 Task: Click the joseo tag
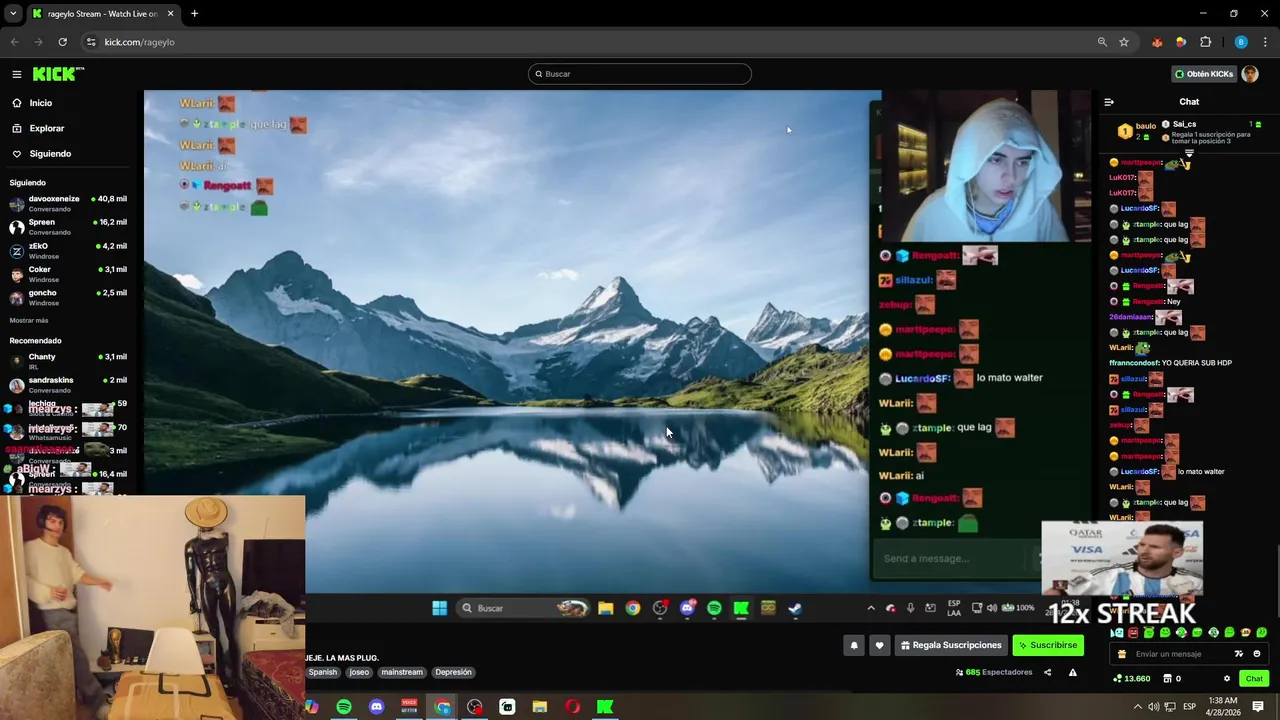coord(359,672)
